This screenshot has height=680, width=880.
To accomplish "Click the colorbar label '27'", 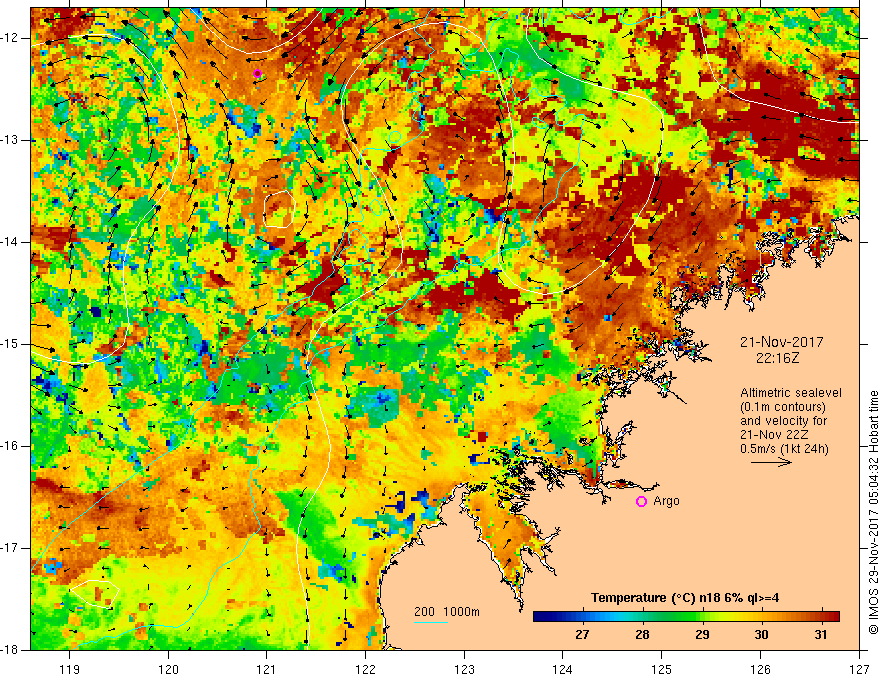I will (582, 635).
